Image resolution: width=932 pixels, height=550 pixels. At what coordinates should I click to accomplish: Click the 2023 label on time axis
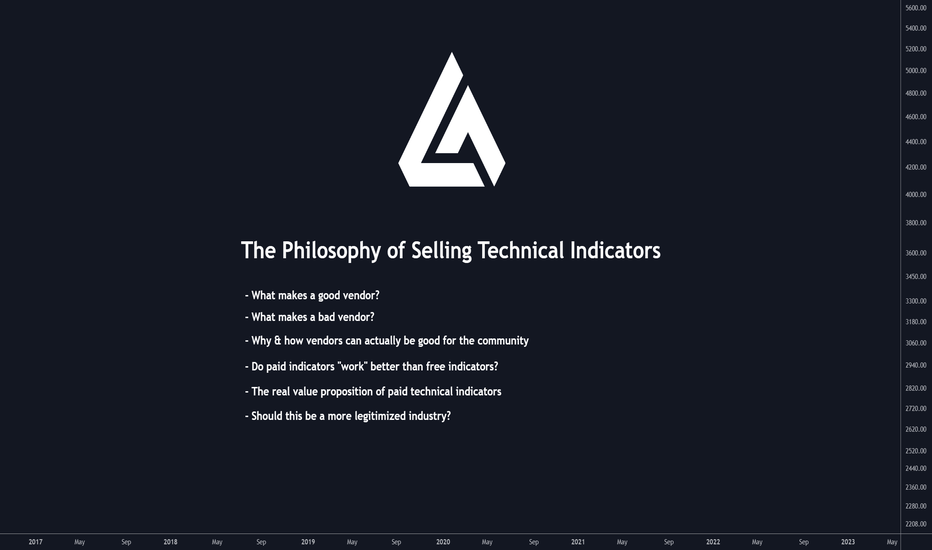848,542
